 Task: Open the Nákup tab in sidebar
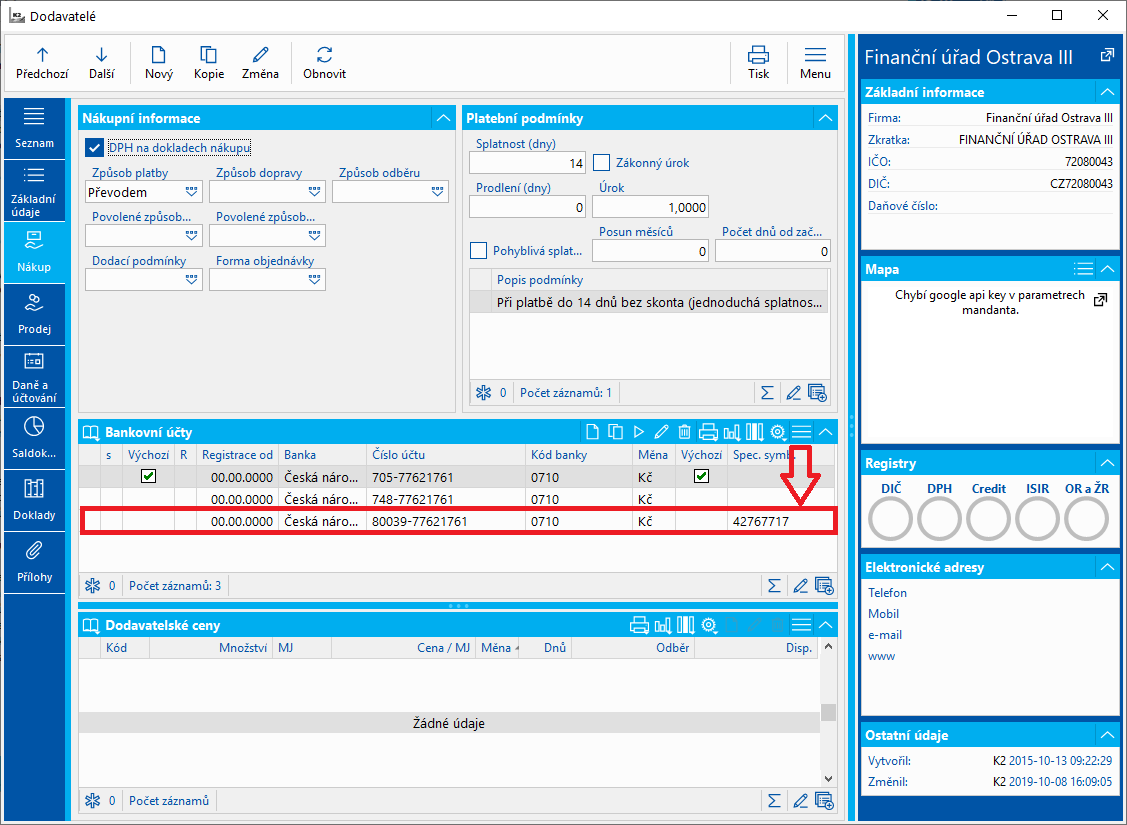click(34, 252)
